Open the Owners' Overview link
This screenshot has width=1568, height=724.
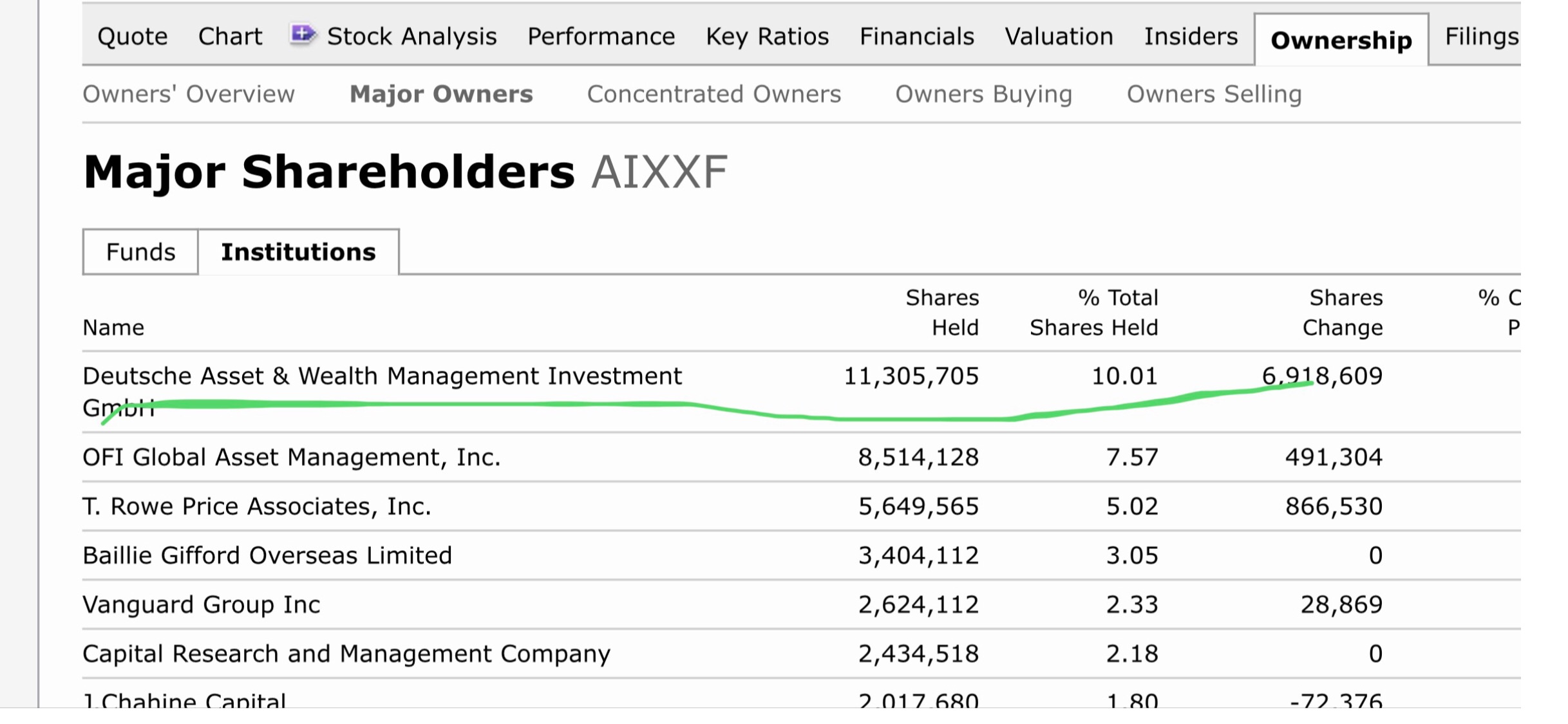189,94
